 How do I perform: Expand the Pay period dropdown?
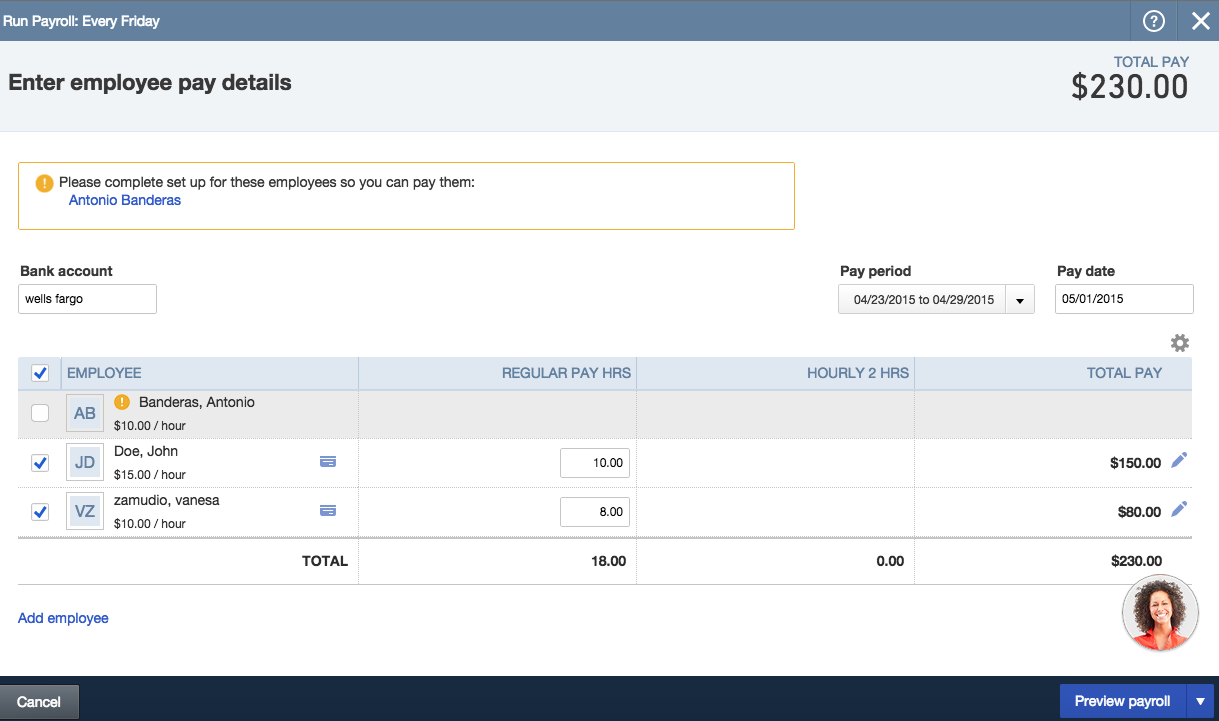click(x=1020, y=300)
